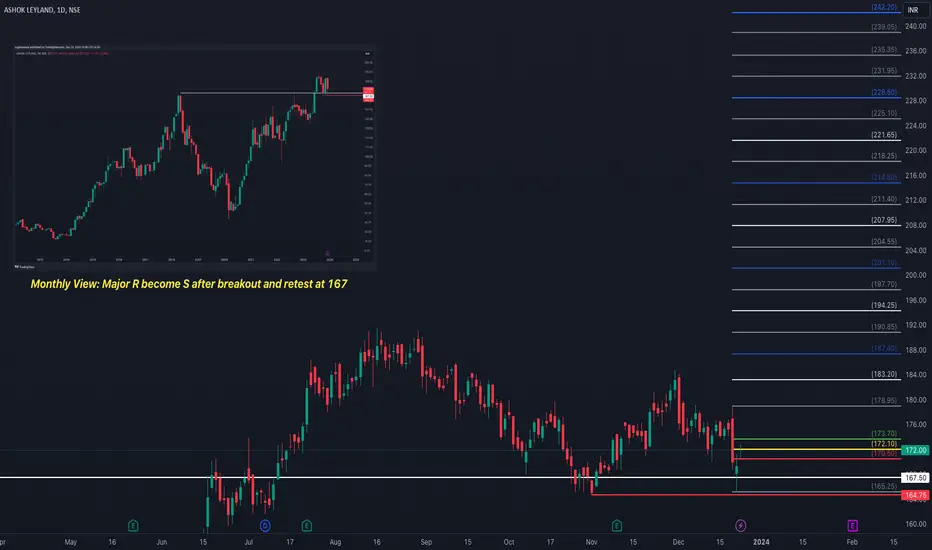Screen dimensions: 932x550
Task: Click the 2024 label on the time axis
Action: point(761,542)
